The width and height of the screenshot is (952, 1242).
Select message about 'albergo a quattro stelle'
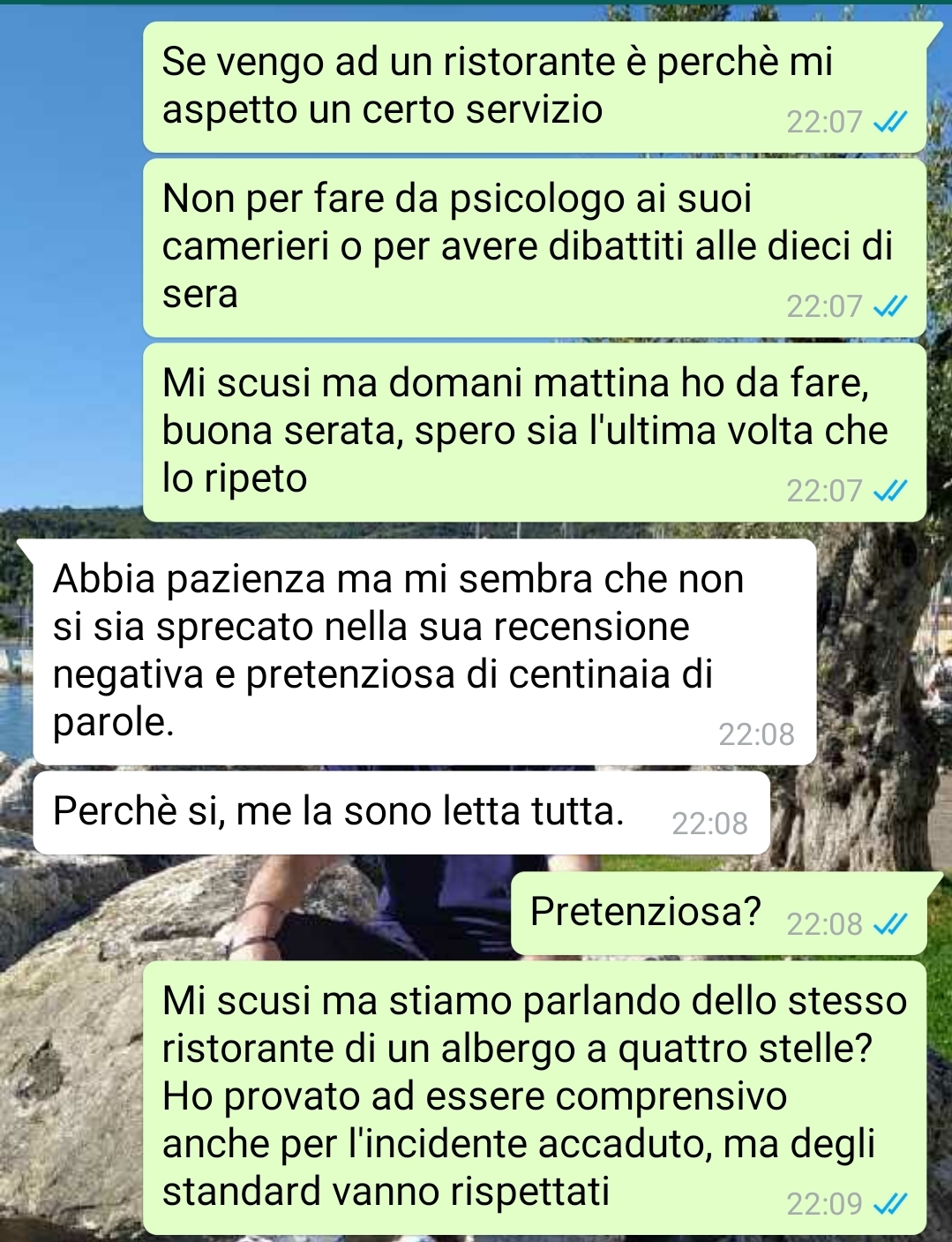[x=535, y=1097]
